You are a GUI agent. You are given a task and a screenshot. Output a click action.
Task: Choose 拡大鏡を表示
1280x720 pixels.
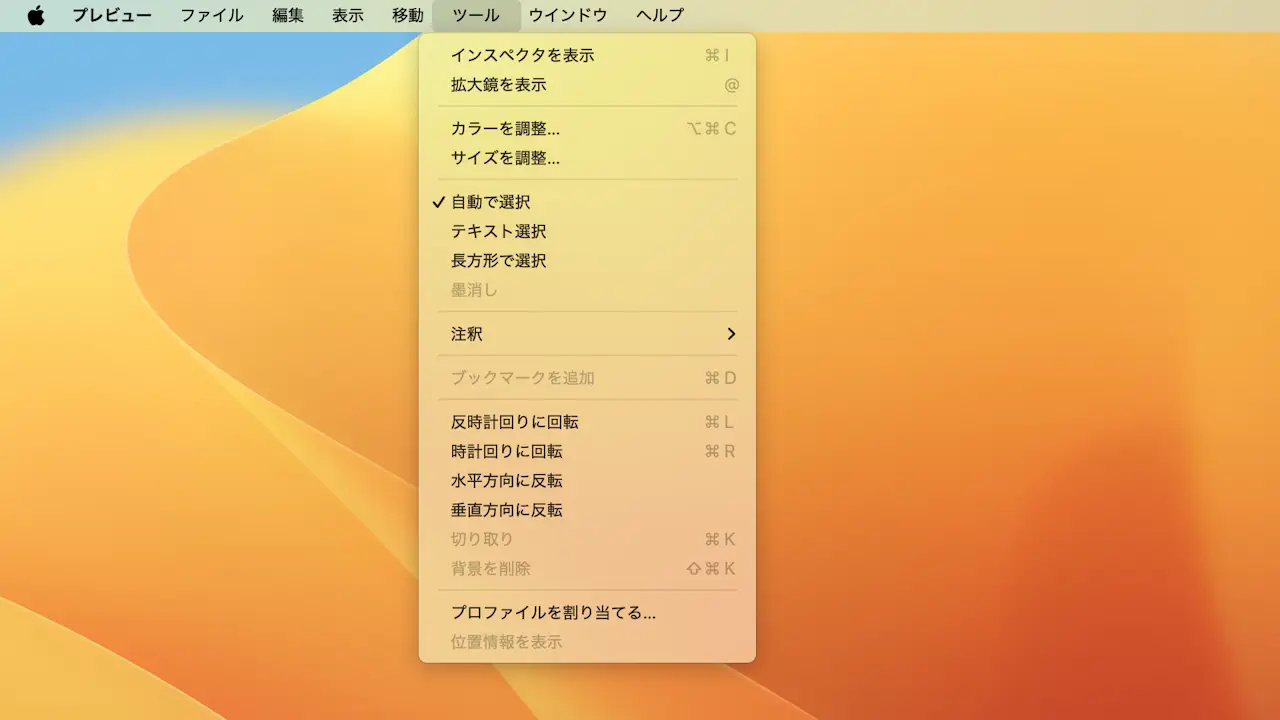click(x=587, y=85)
